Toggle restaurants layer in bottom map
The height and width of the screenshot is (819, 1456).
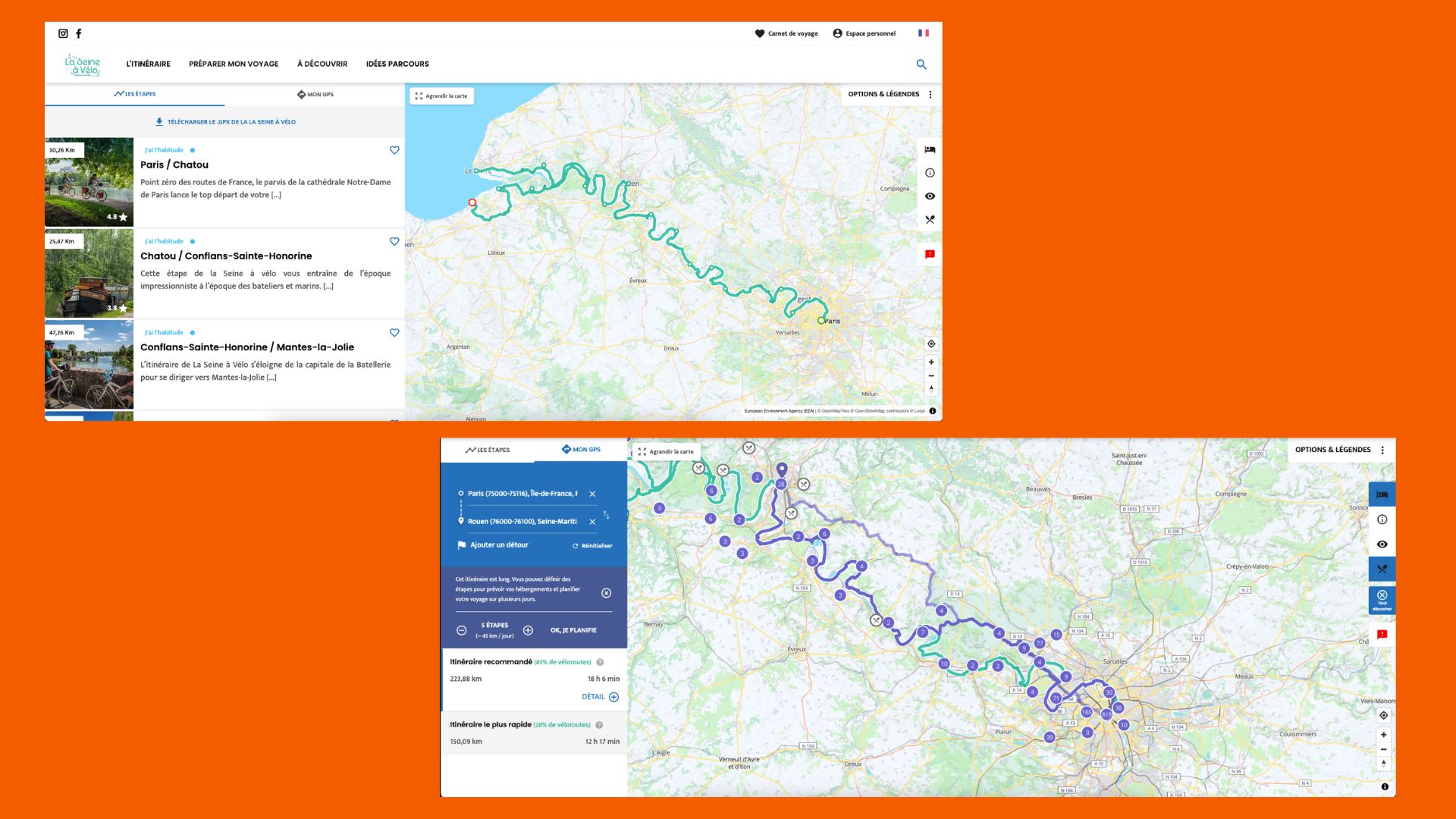pos(1382,570)
